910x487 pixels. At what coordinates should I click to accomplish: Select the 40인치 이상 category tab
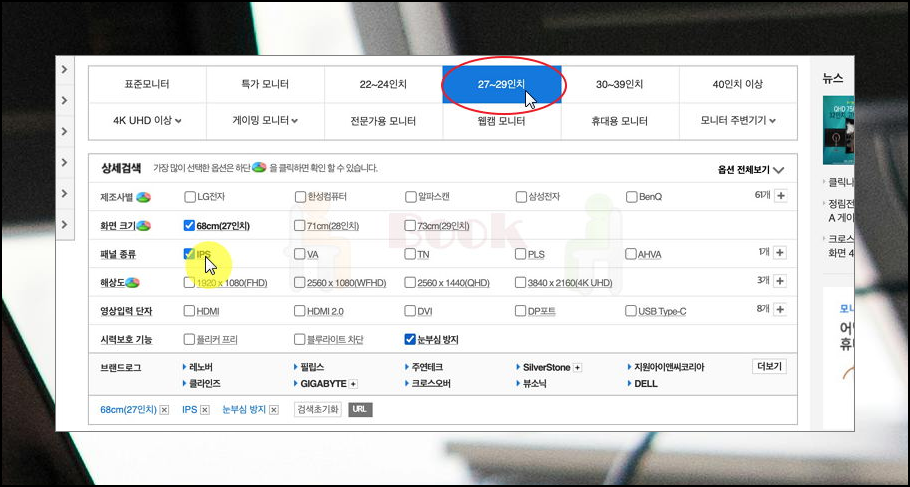(738, 84)
